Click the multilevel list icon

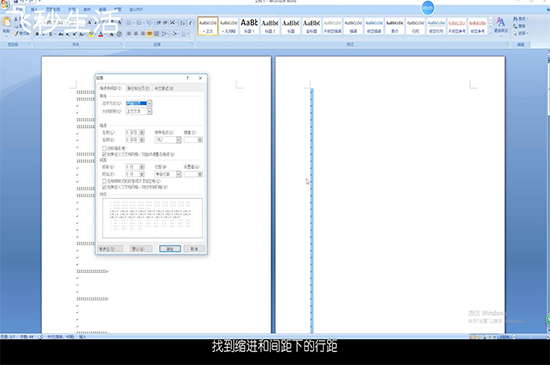pos(150,23)
